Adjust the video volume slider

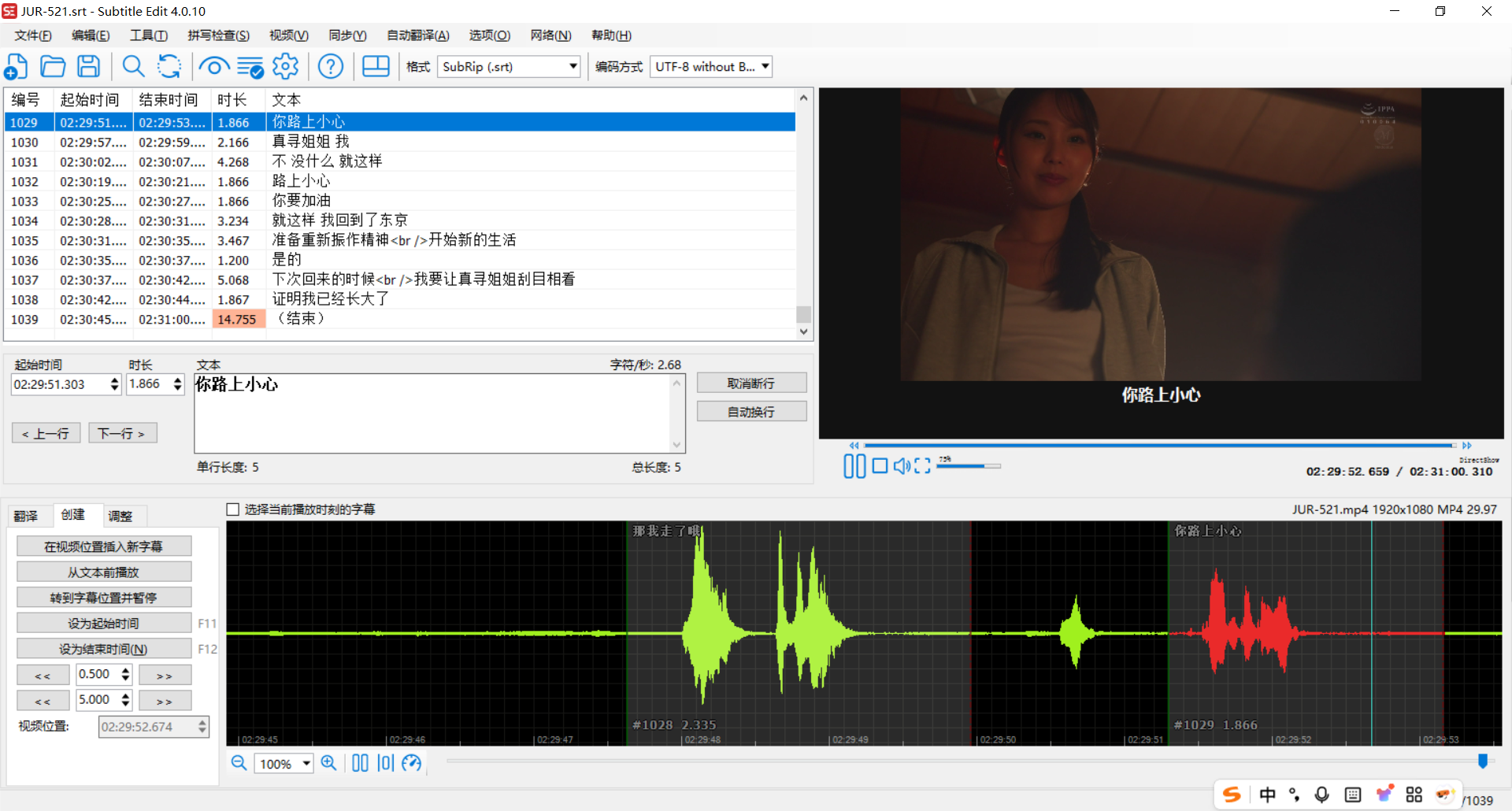(969, 466)
